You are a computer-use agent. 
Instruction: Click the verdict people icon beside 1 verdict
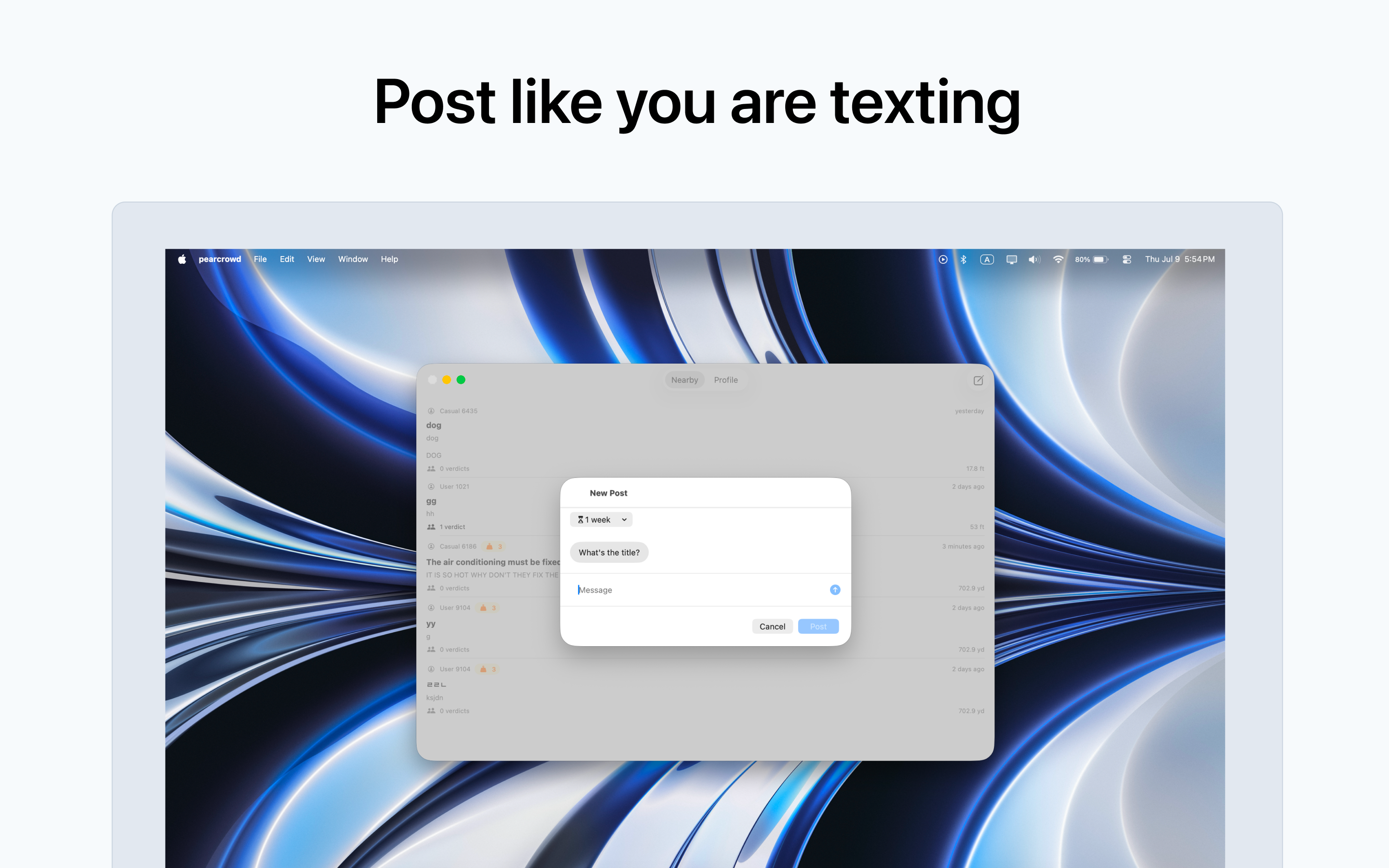pyautogui.click(x=431, y=527)
